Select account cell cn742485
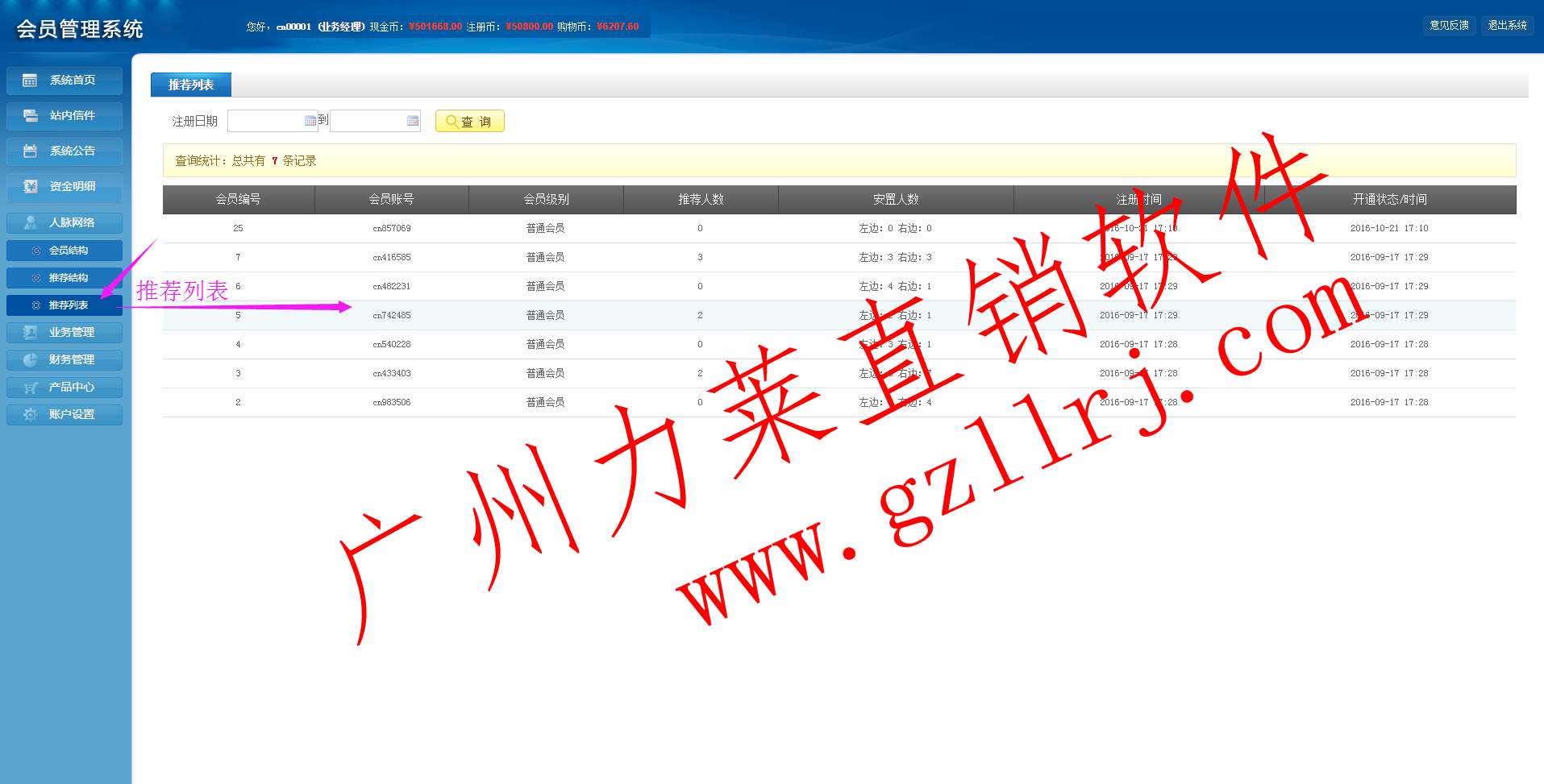This screenshot has height=784, width=1544. tap(392, 316)
